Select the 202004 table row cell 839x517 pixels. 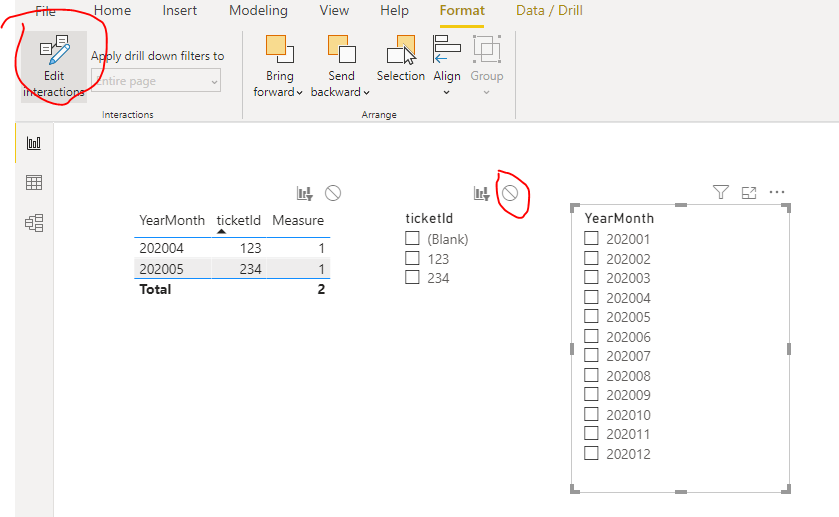point(161,248)
